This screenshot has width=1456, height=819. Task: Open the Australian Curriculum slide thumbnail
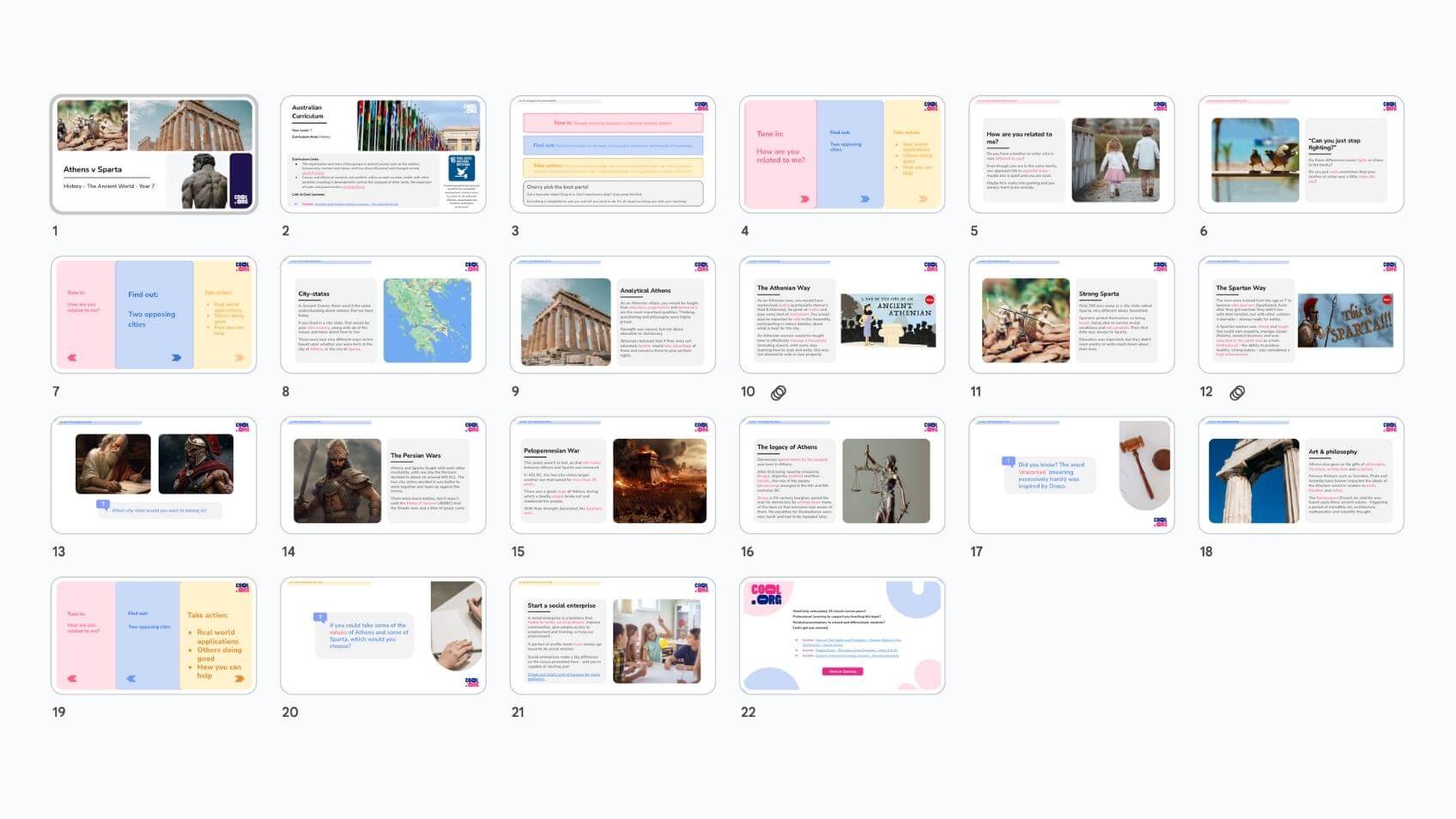(x=383, y=155)
